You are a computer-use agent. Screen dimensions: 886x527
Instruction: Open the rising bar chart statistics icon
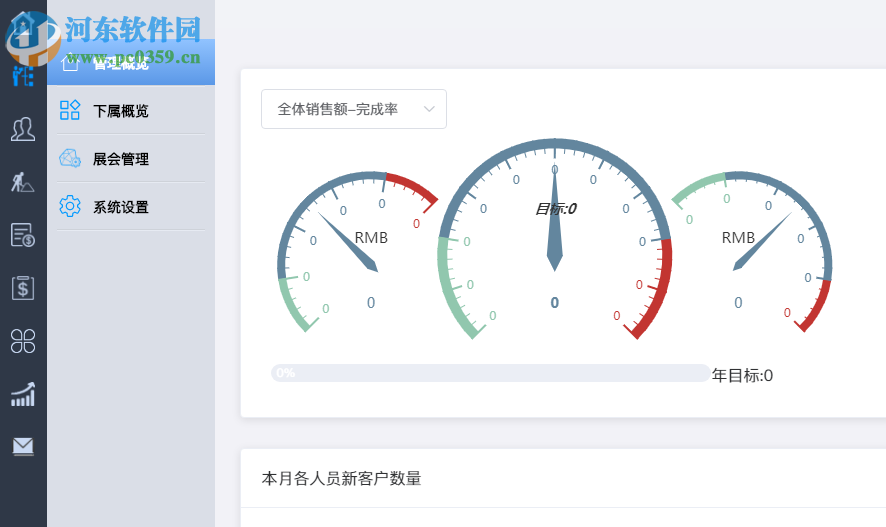(23, 394)
